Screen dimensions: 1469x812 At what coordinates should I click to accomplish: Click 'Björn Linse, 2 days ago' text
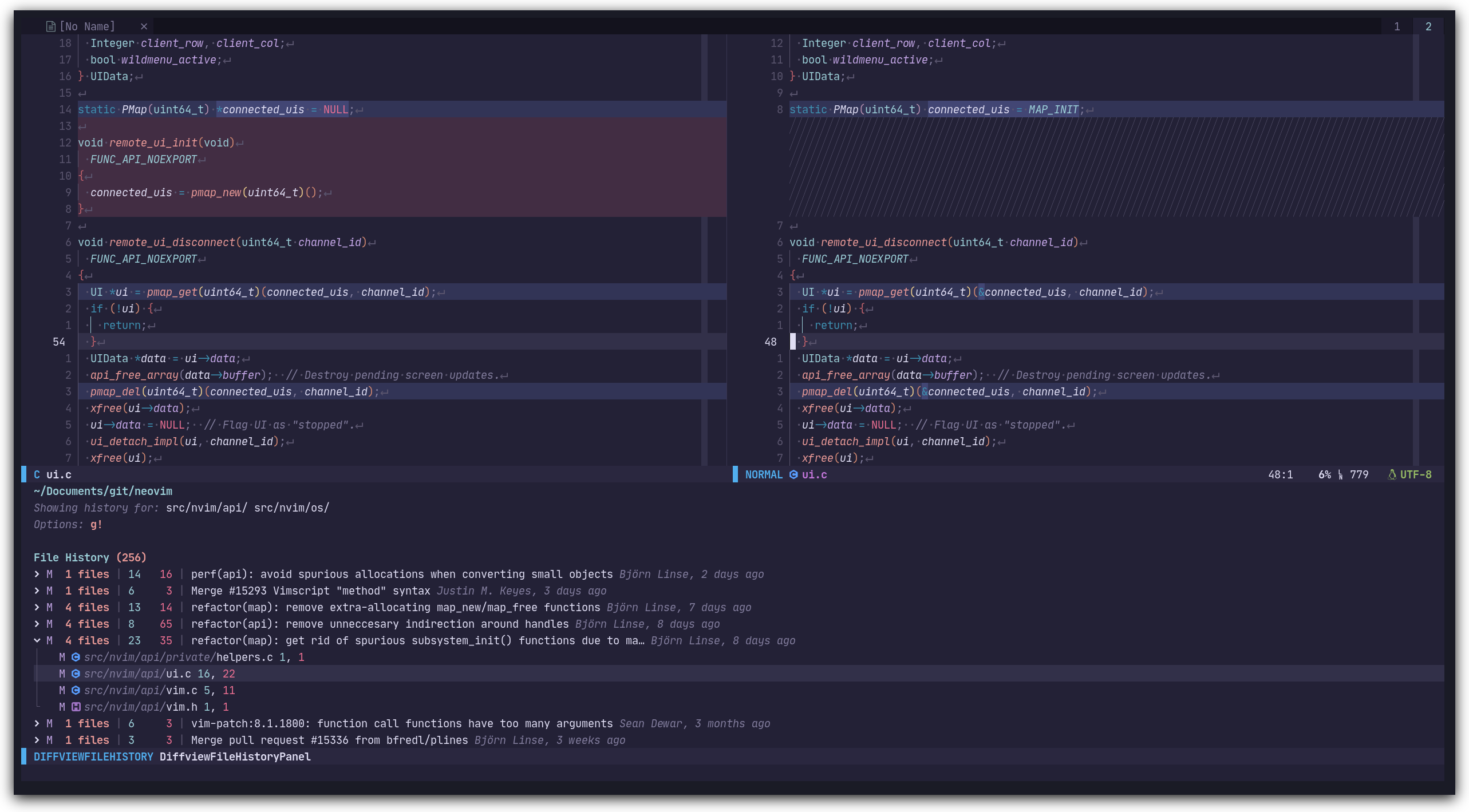pos(692,574)
